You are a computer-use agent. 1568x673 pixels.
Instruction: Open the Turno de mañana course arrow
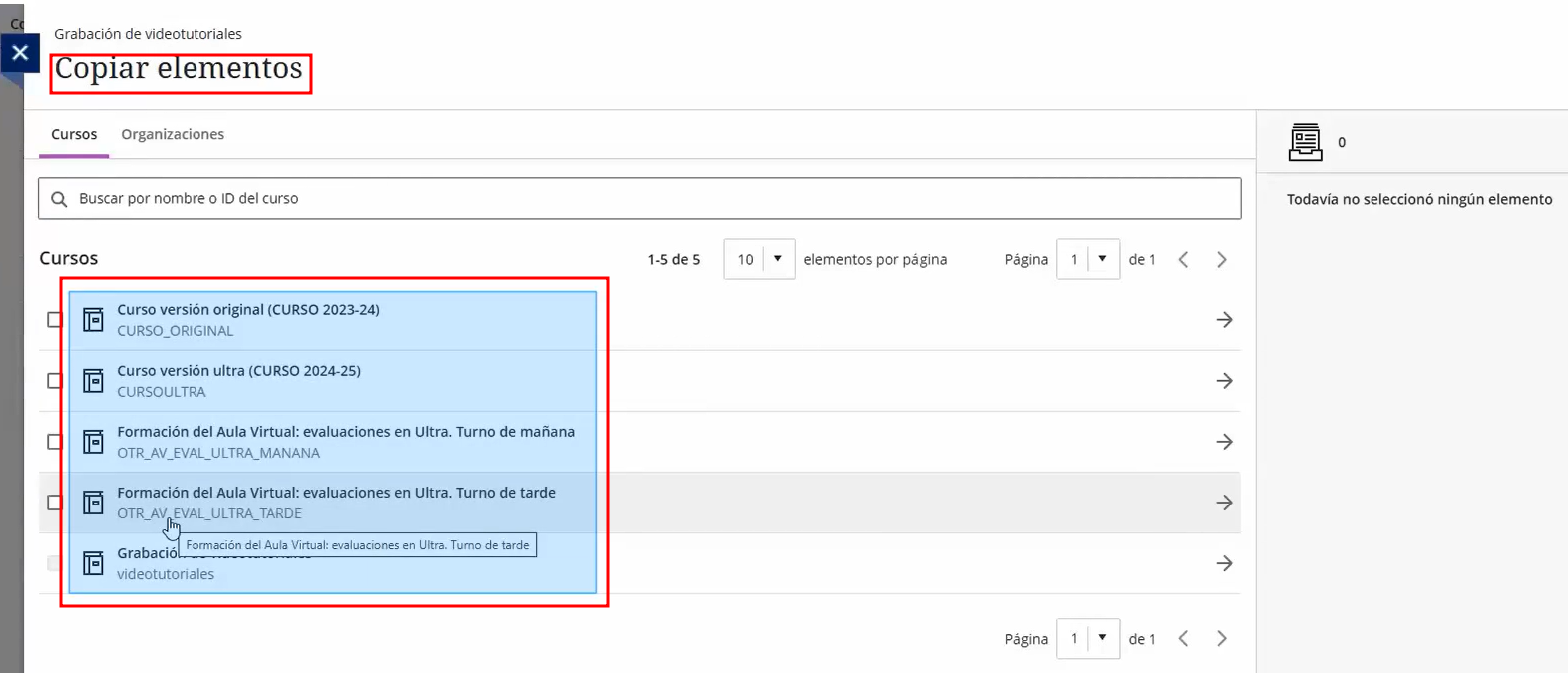click(1224, 442)
